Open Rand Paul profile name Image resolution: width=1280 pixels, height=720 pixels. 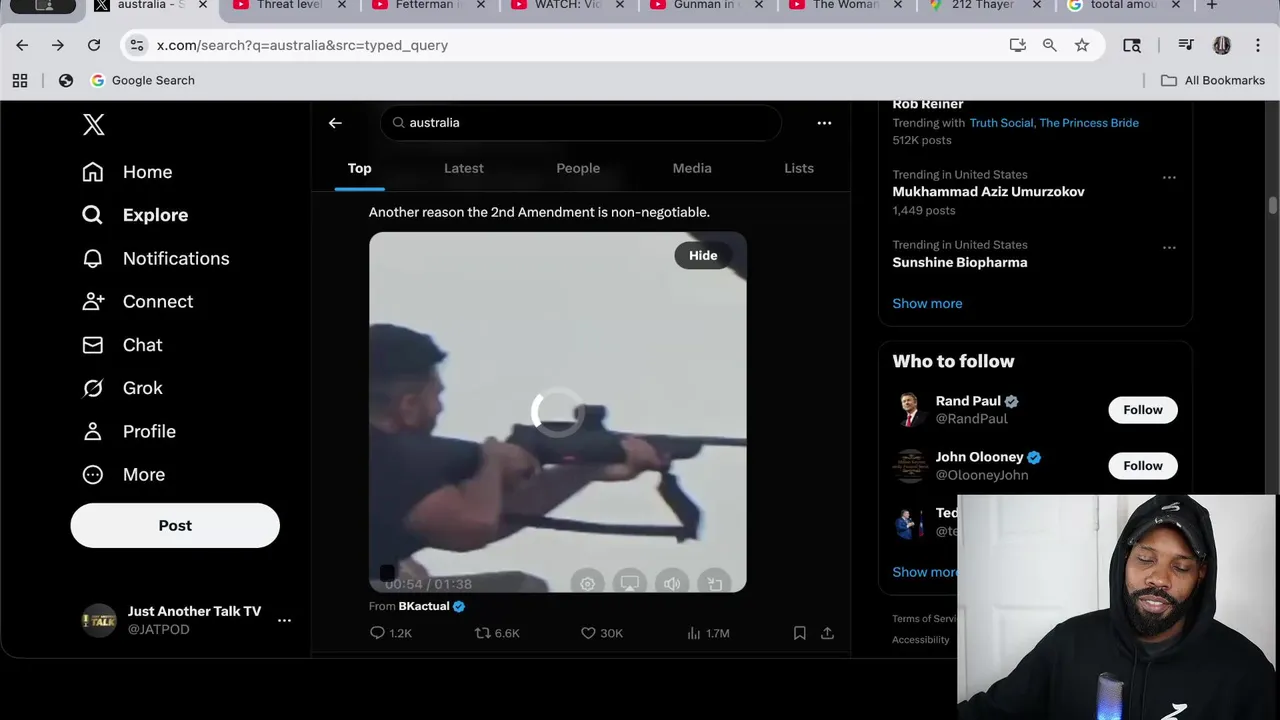pyautogui.click(x=968, y=401)
